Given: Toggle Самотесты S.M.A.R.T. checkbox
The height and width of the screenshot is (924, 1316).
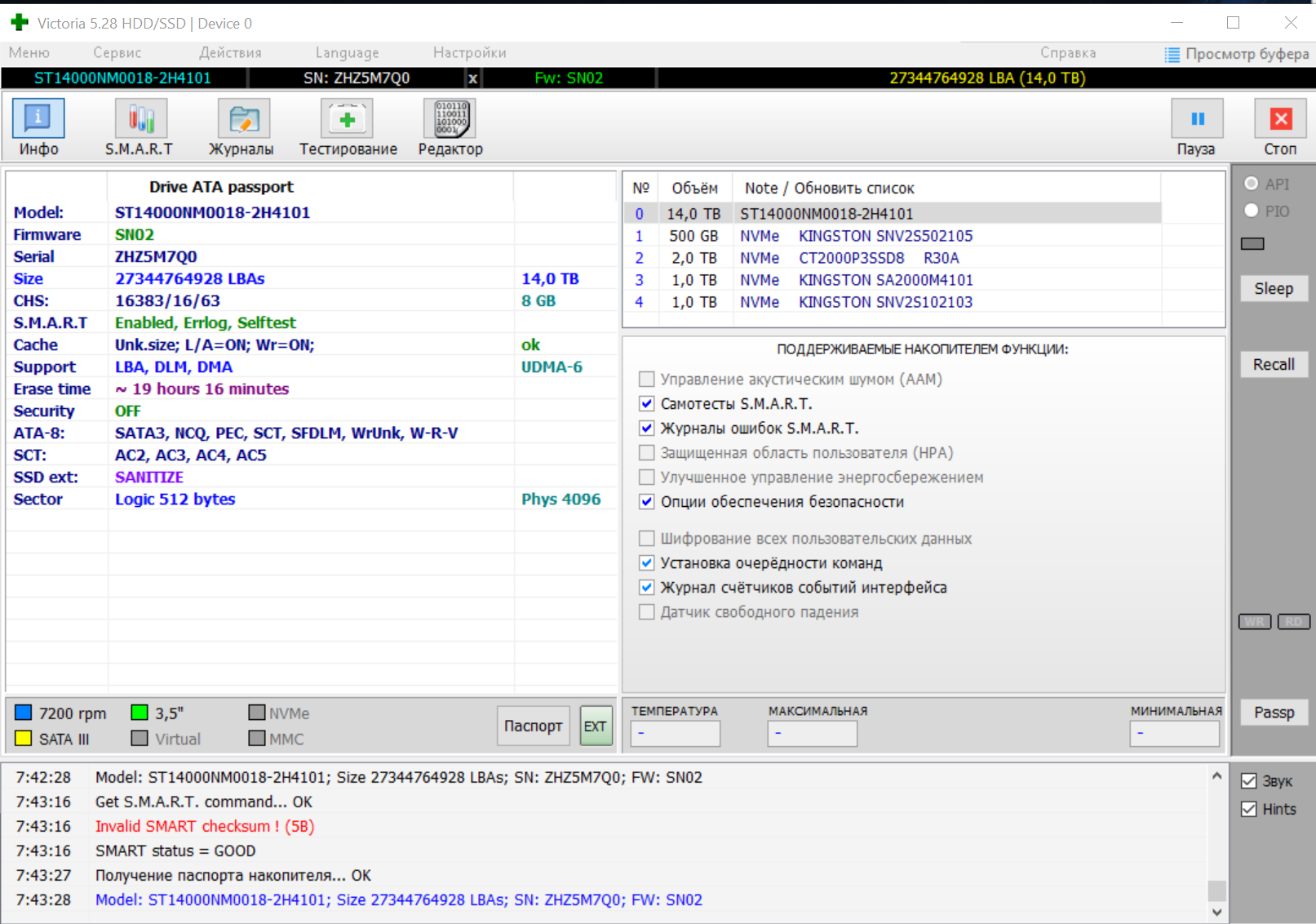Looking at the screenshot, I should [647, 403].
